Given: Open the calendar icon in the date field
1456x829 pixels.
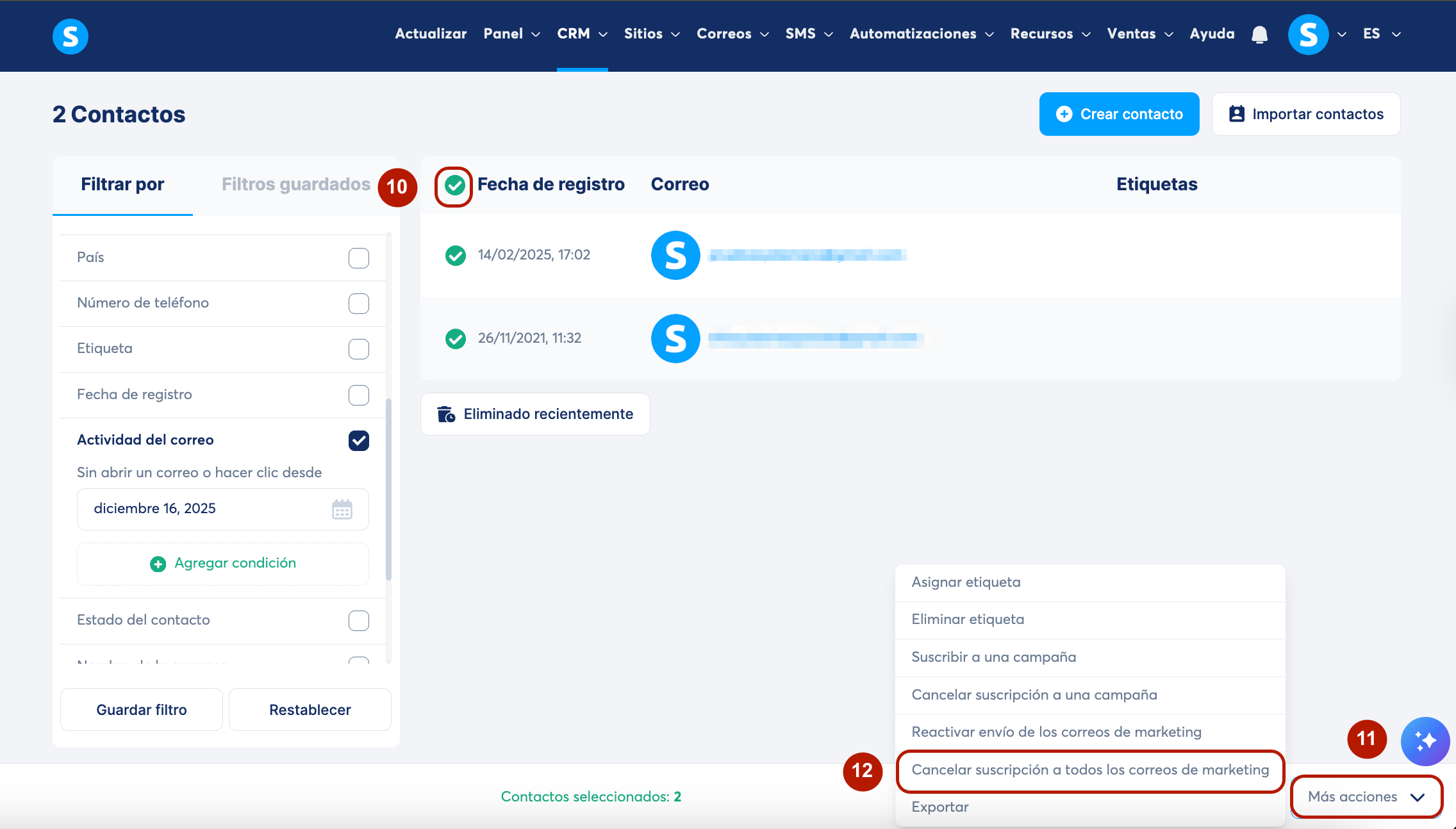Looking at the screenshot, I should point(342,509).
